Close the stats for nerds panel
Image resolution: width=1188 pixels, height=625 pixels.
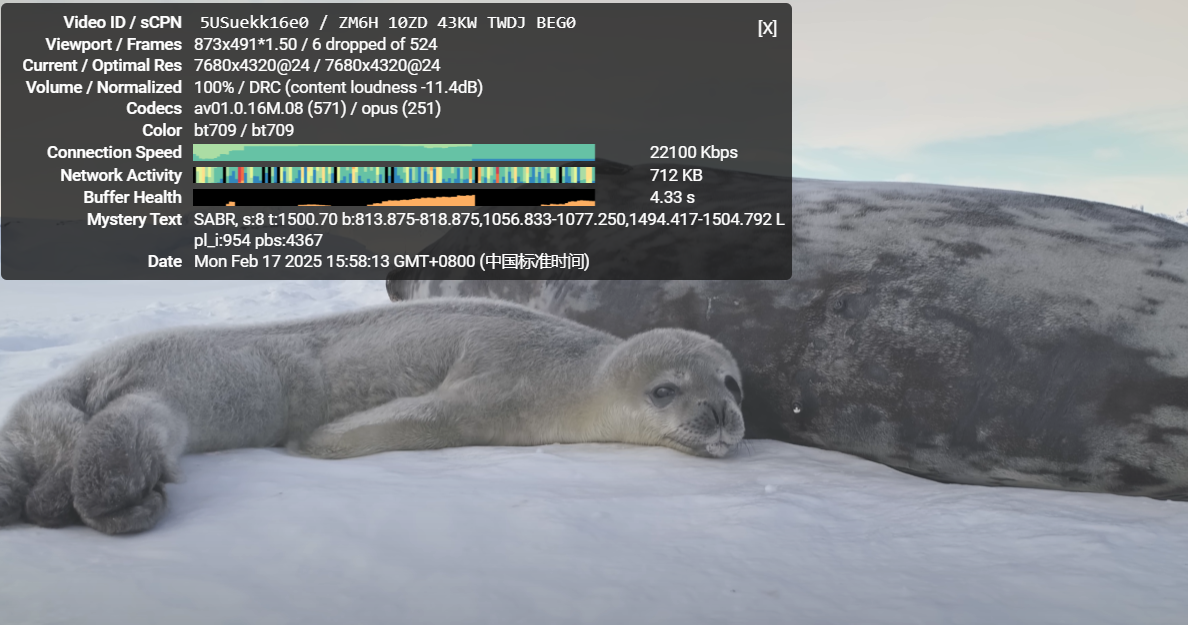click(x=766, y=28)
